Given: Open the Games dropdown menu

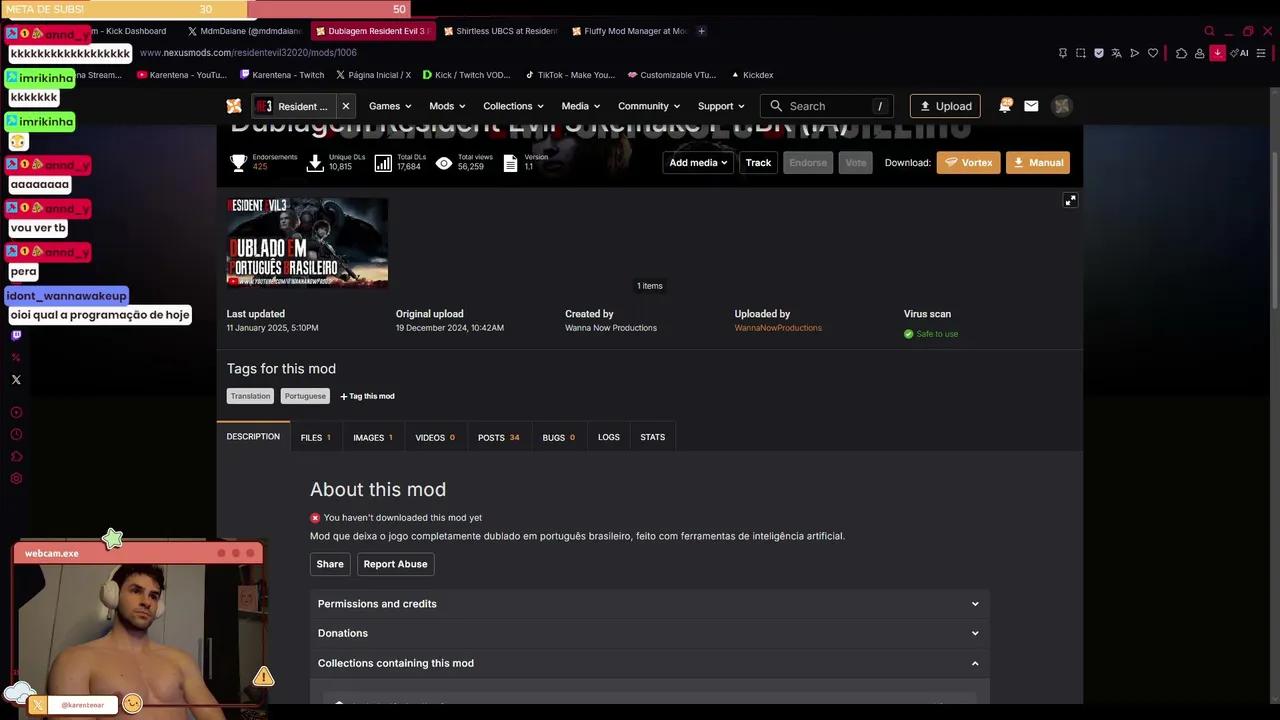Looking at the screenshot, I should [390, 106].
